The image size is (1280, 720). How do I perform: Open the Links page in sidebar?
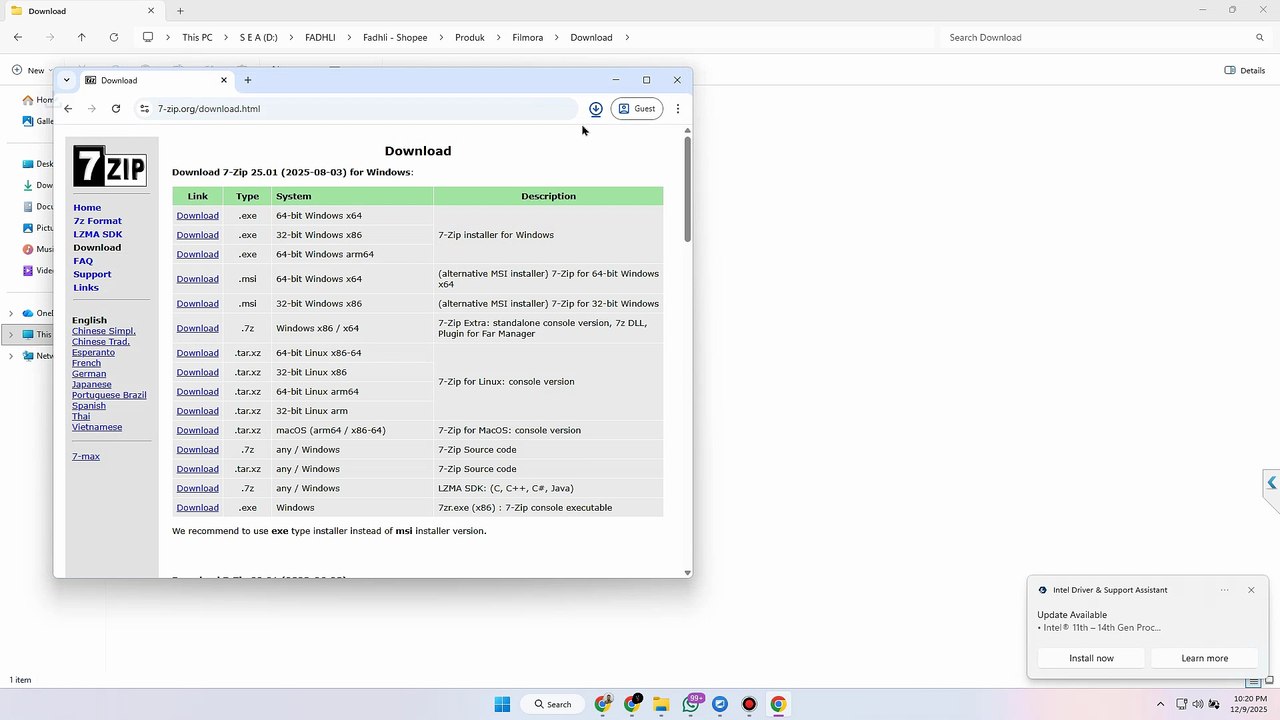86,288
